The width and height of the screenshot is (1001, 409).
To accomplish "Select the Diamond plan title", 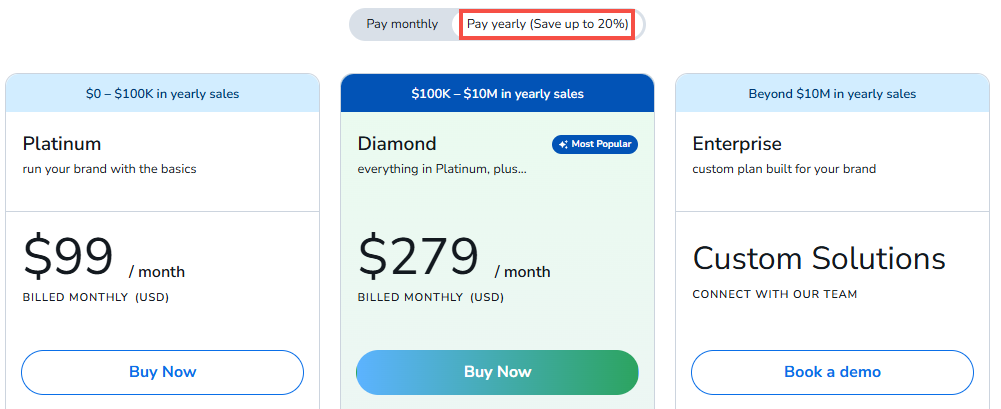I will click(397, 144).
